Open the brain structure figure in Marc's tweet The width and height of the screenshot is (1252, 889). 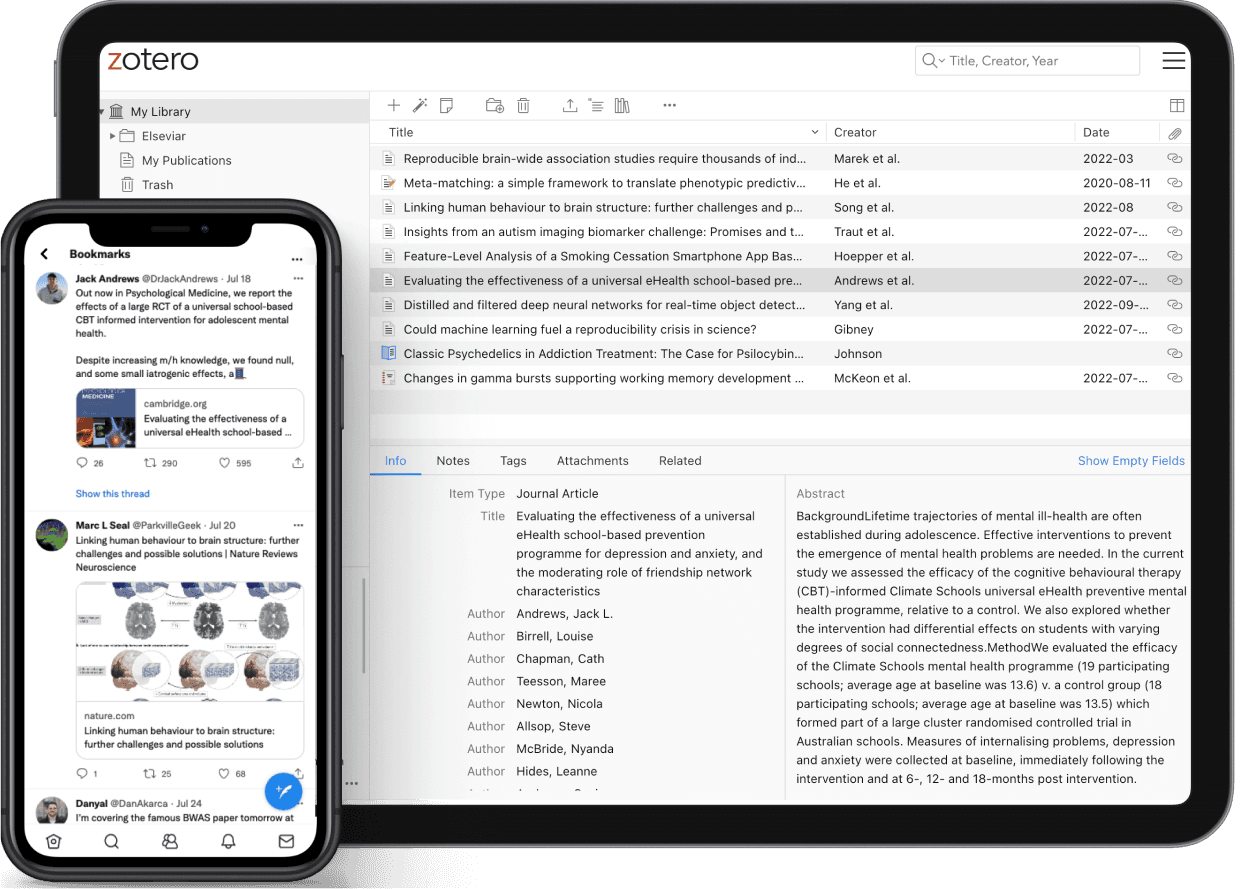coord(190,642)
